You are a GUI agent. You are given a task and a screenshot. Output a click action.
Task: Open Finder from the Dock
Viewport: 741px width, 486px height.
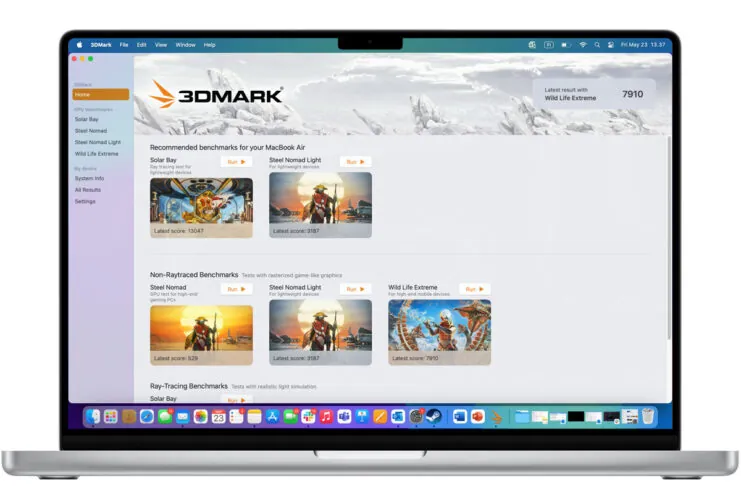tap(93, 417)
